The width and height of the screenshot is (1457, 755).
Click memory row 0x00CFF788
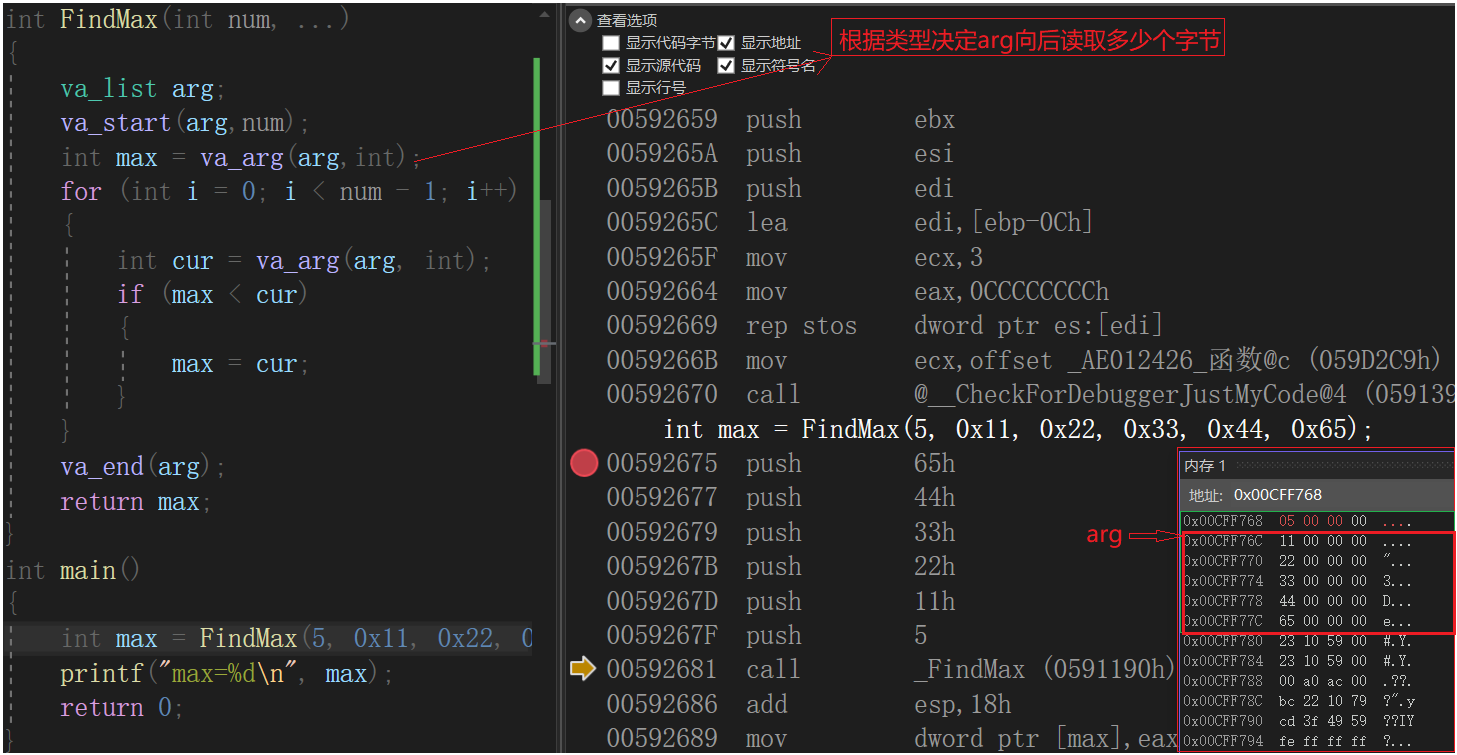[1297, 681]
